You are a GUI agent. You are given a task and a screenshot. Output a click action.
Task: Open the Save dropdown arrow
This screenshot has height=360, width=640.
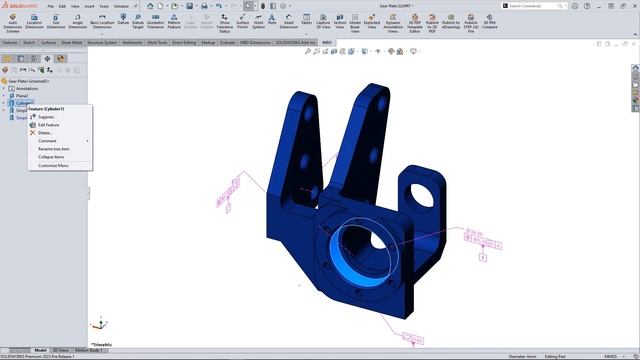(196, 6)
